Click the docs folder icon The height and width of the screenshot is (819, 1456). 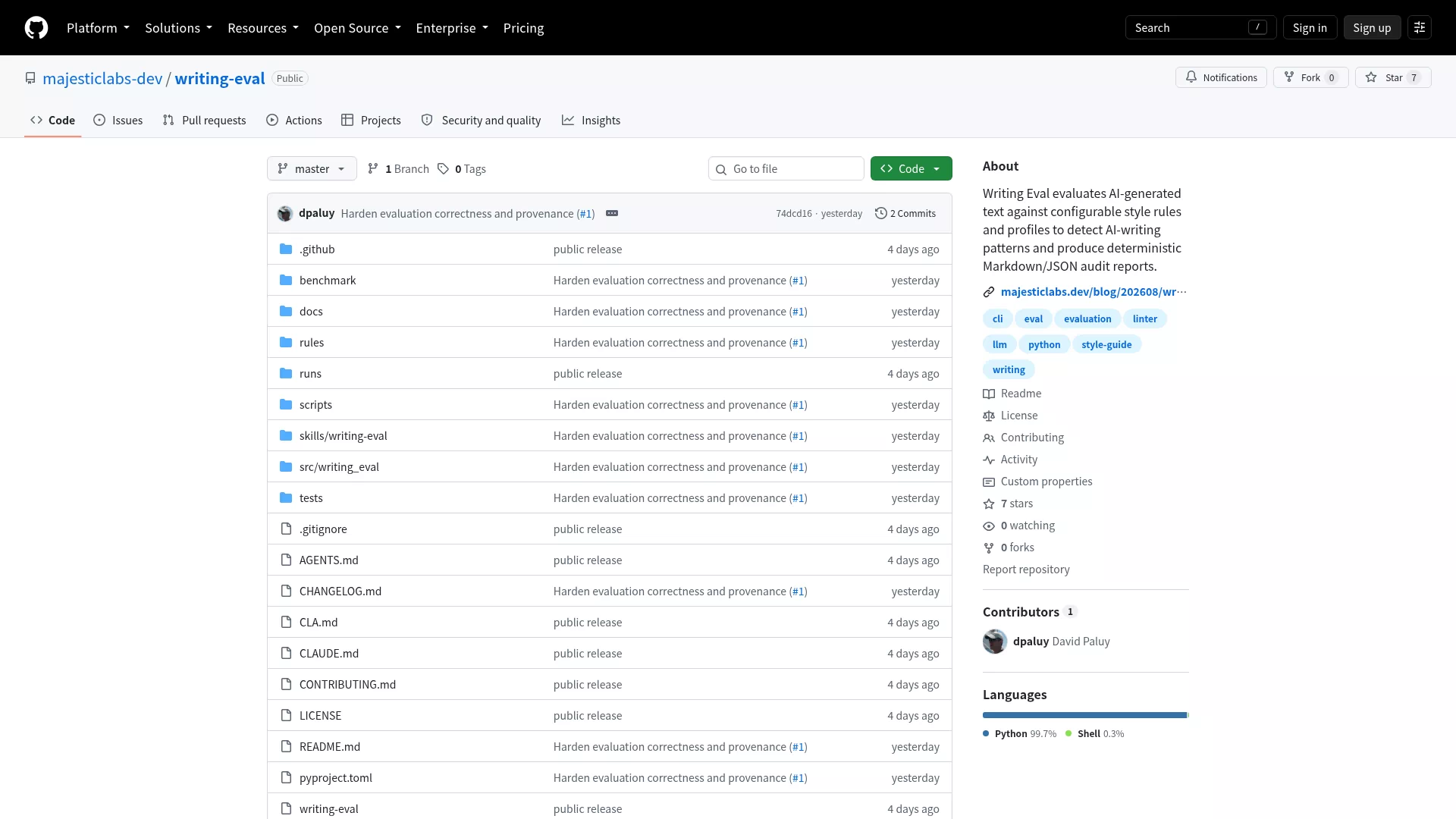[x=286, y=312]
